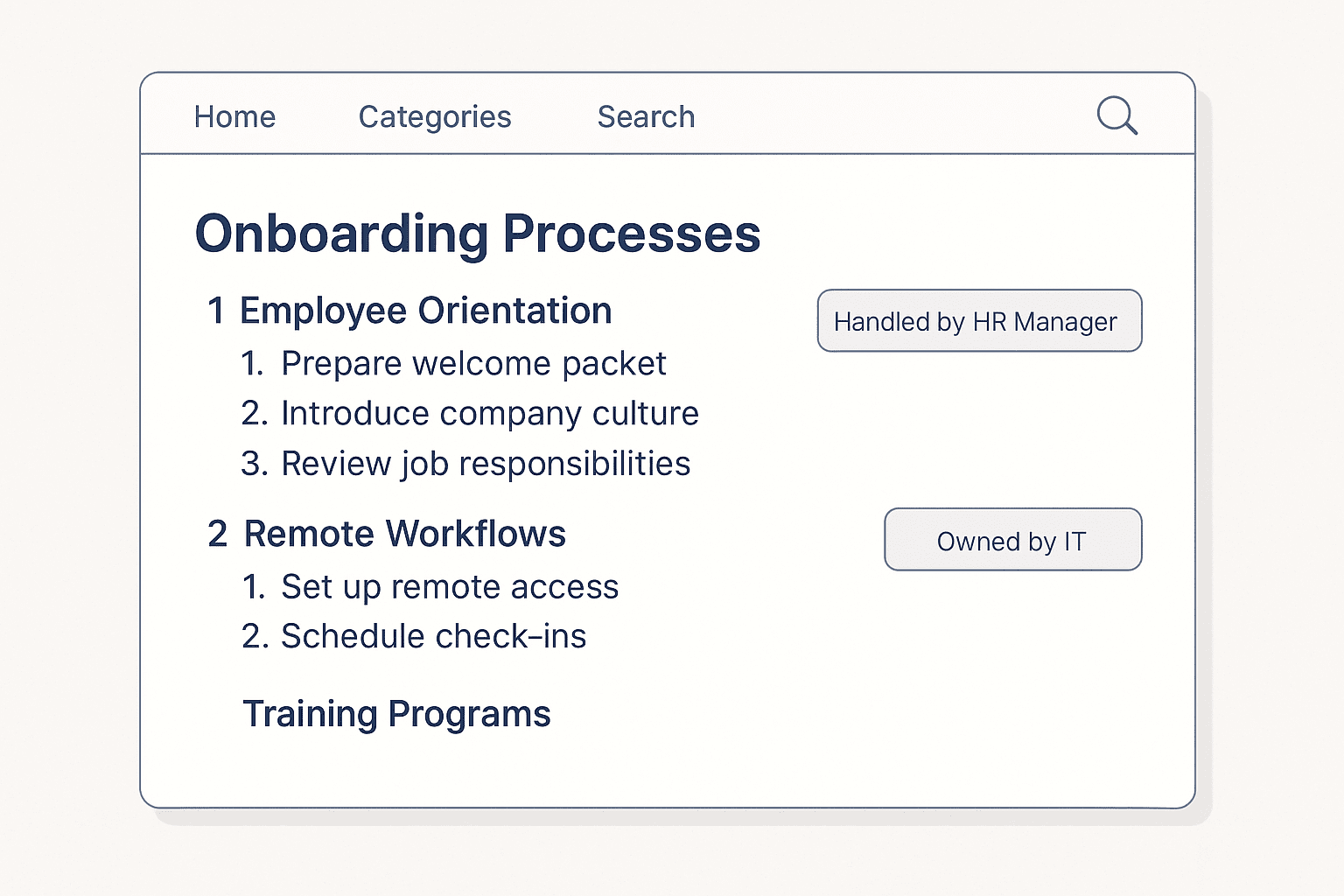1344x896 pixels.
Task: Select the Set up remote access step
Action: coord(450,587)
